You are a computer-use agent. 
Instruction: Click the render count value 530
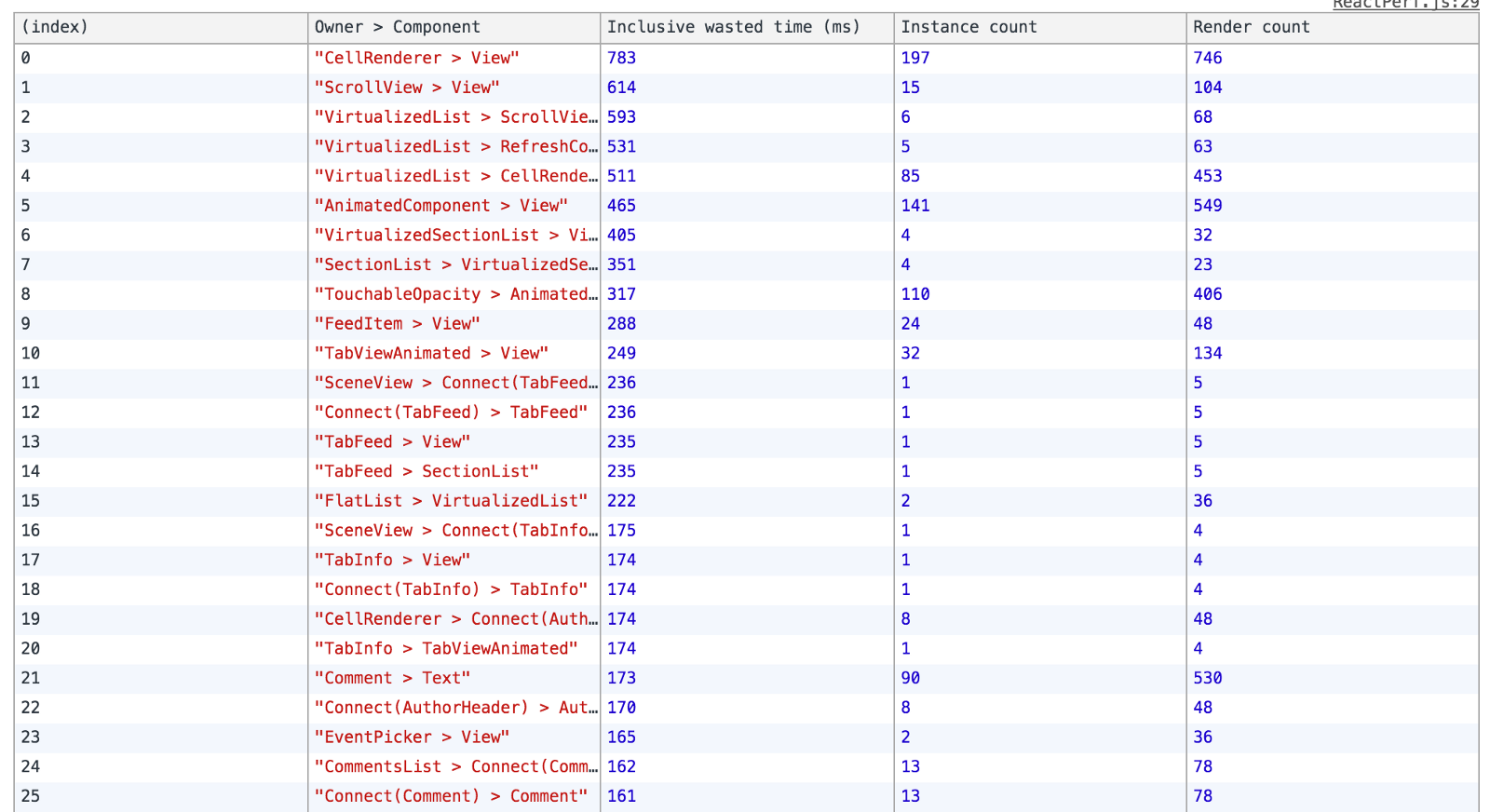[x=1208, y=679]
